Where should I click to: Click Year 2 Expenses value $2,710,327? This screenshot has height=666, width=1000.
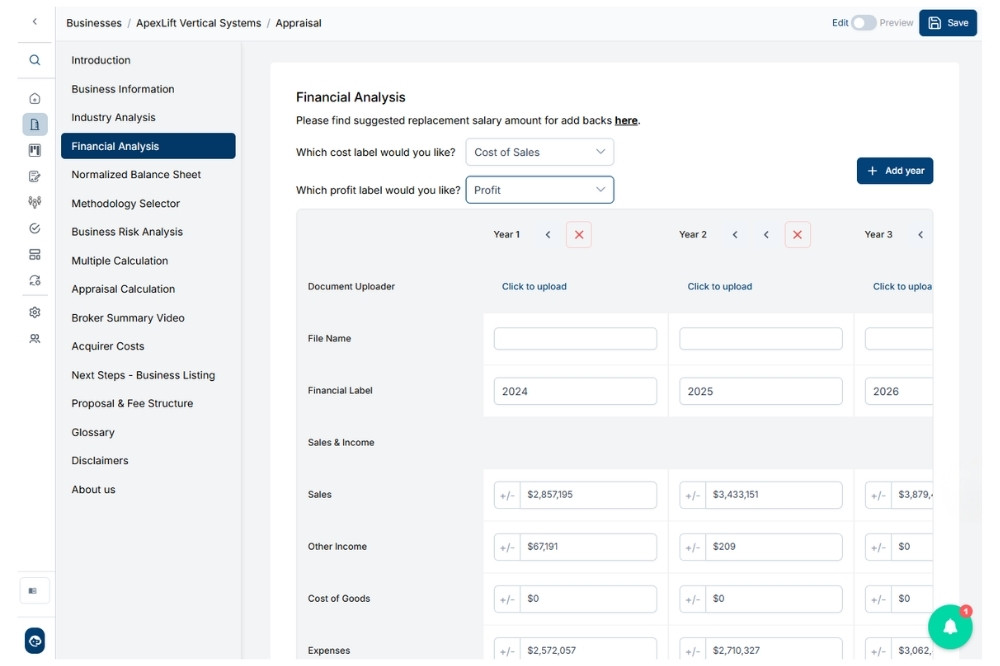click(774, 651)
